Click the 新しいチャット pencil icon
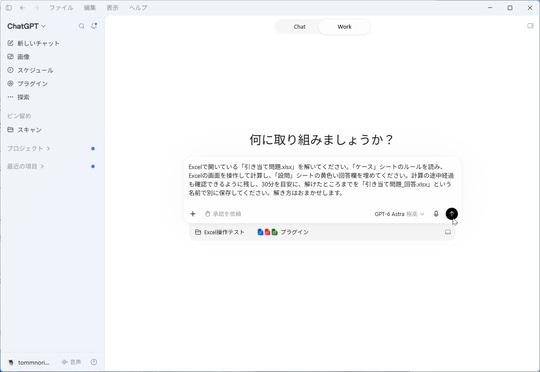Viewport: 540px width, 372px height. coord(10,43)
